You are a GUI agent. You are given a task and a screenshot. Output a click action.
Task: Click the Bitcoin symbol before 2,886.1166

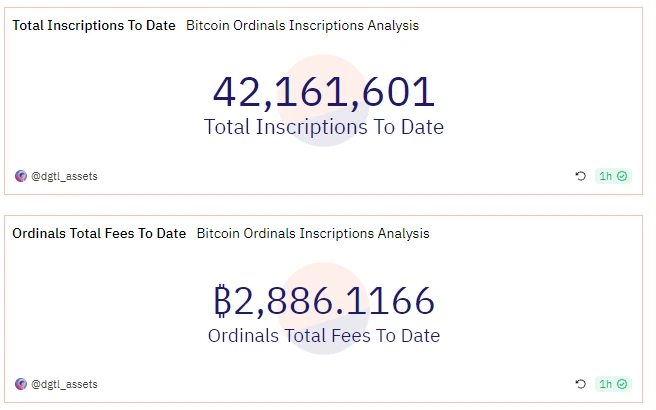point(222,301)
